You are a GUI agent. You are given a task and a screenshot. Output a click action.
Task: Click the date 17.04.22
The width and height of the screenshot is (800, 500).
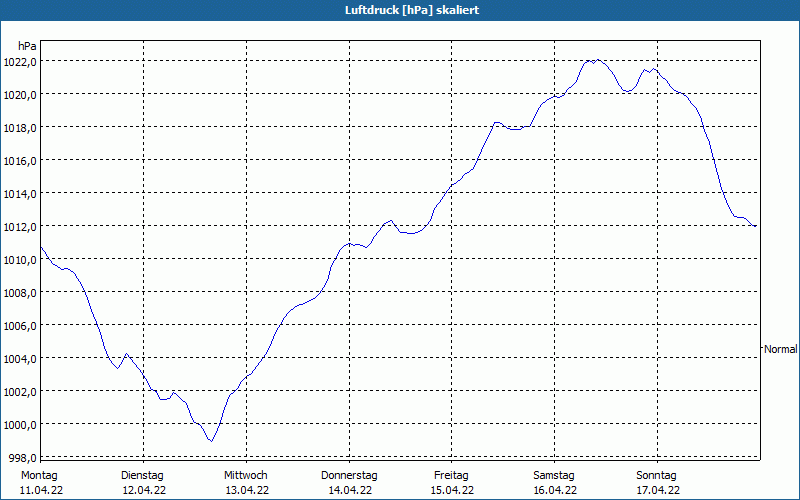point(658,490)
